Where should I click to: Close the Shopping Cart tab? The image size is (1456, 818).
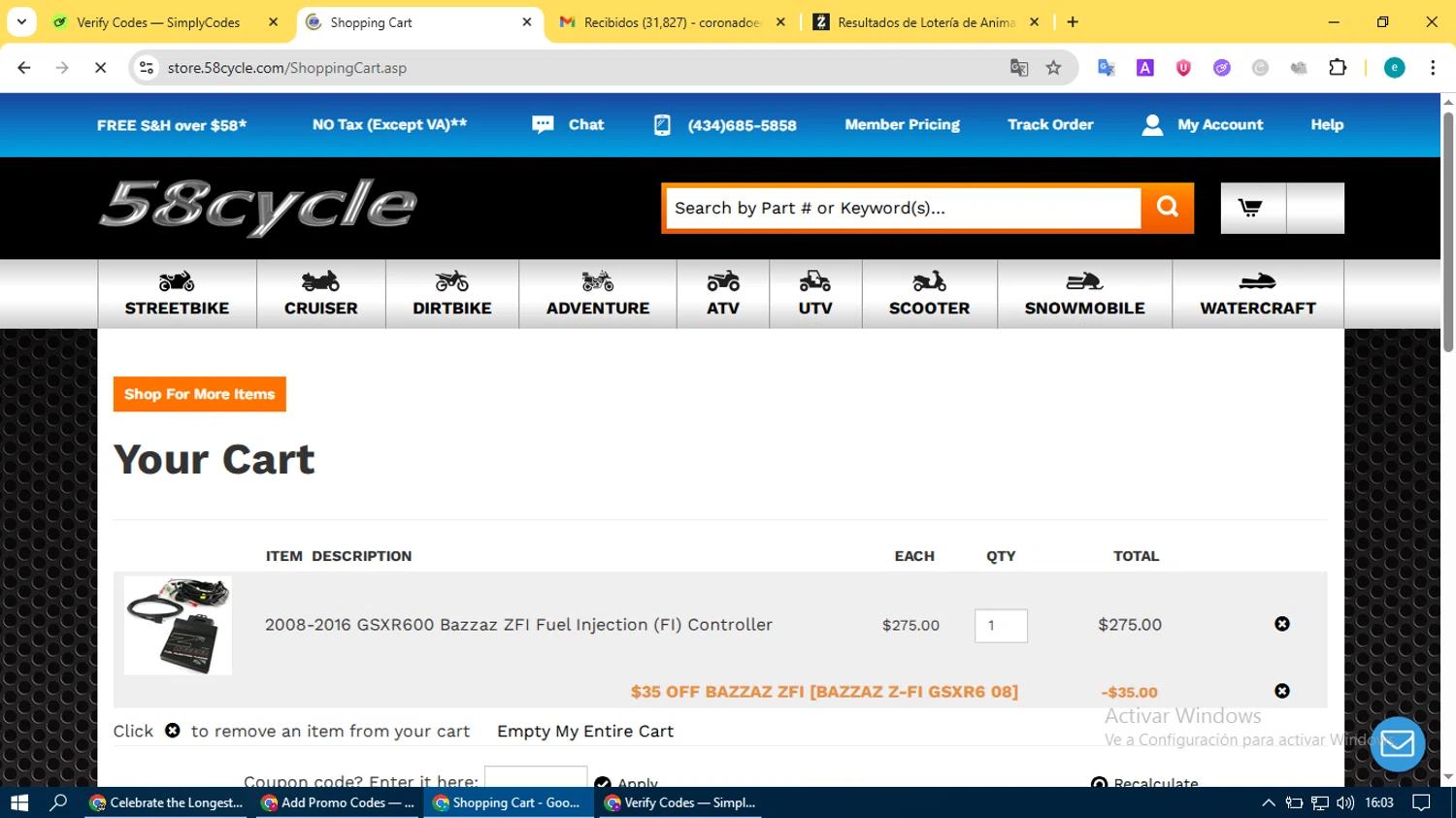pos(527,22)
